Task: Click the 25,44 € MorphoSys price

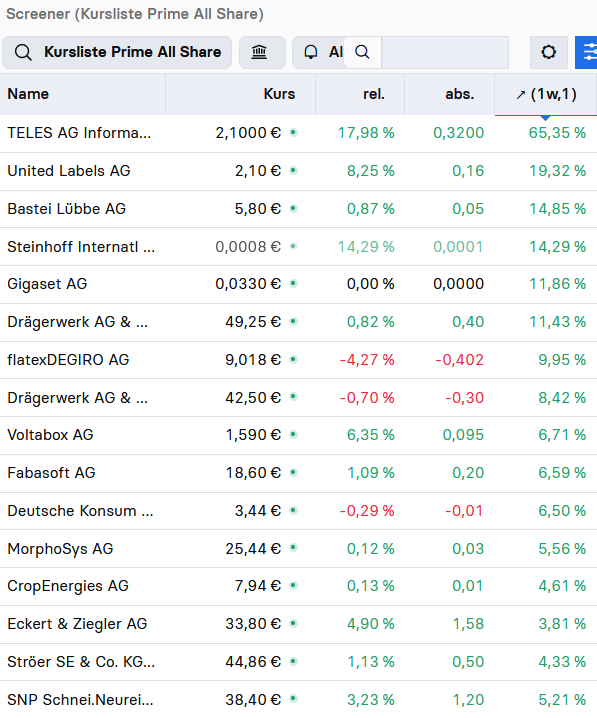Action: 253,549
